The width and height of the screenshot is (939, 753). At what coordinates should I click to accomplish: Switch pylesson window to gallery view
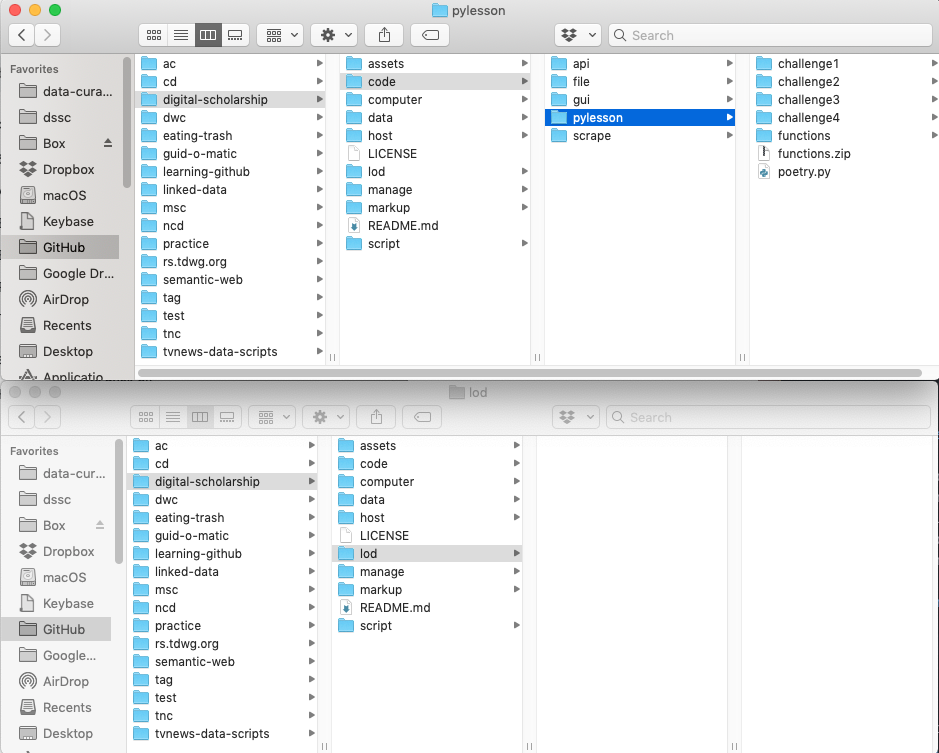[235, 35]
